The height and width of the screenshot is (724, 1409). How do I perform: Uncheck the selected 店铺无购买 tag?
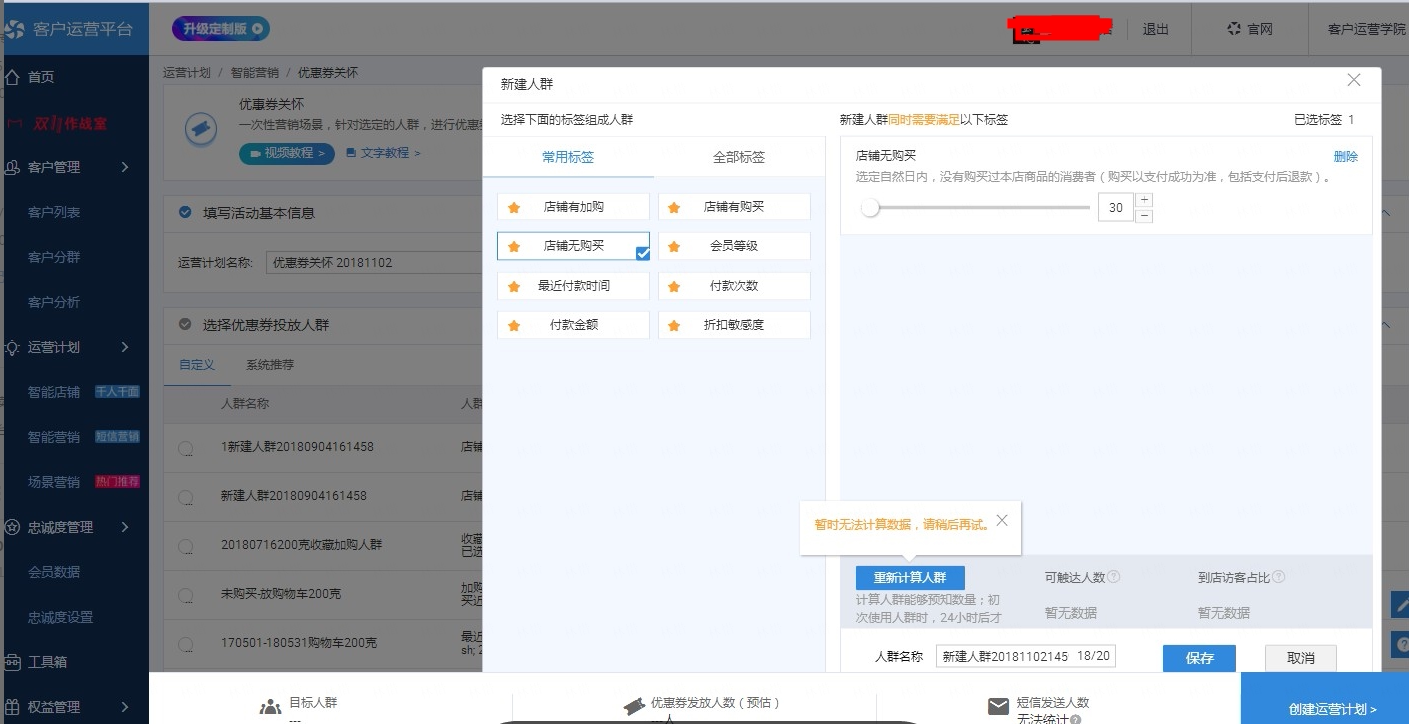[573, 246]
